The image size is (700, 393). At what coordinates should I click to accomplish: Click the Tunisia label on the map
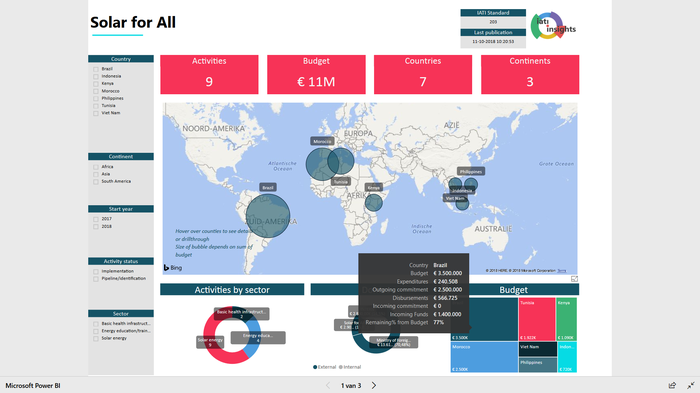[x=341, y=182]
